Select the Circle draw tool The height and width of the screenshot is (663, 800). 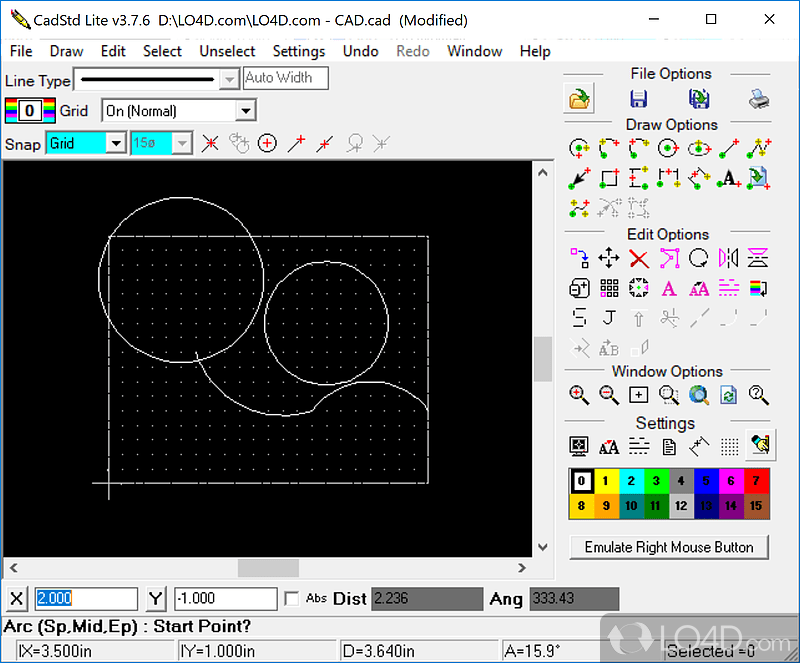[667, 148]
